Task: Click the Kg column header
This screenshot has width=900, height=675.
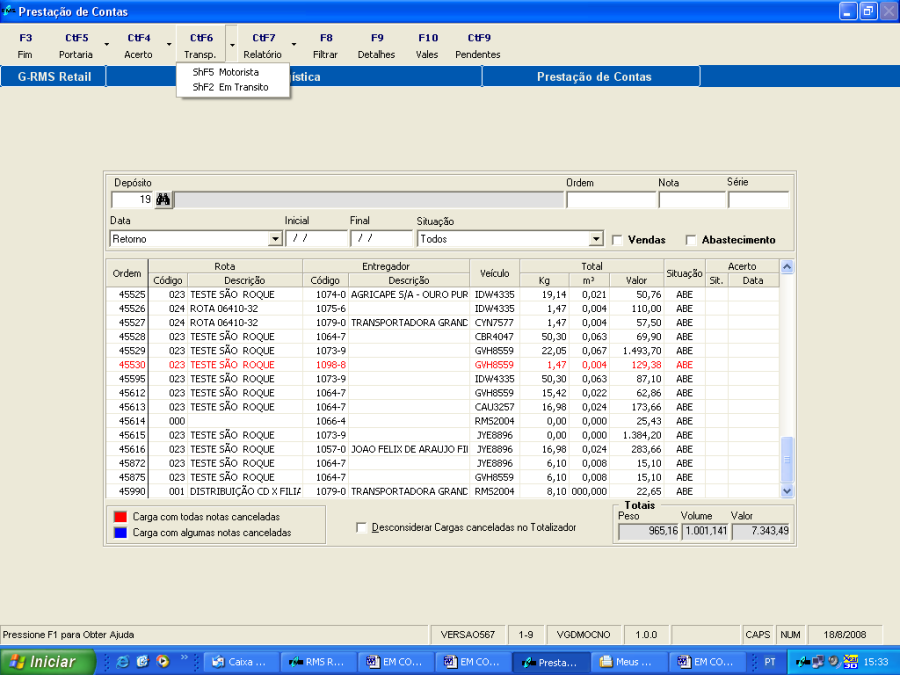Action: point(544,280)
